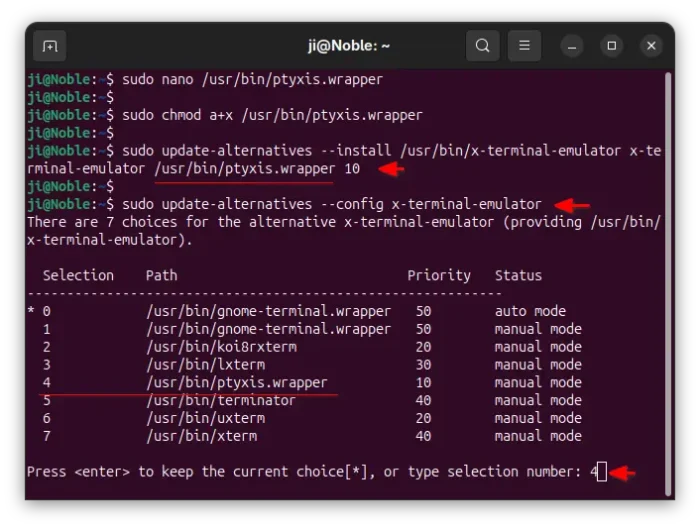Click the red arrow beside selection number 4

(x=622, y=472)
